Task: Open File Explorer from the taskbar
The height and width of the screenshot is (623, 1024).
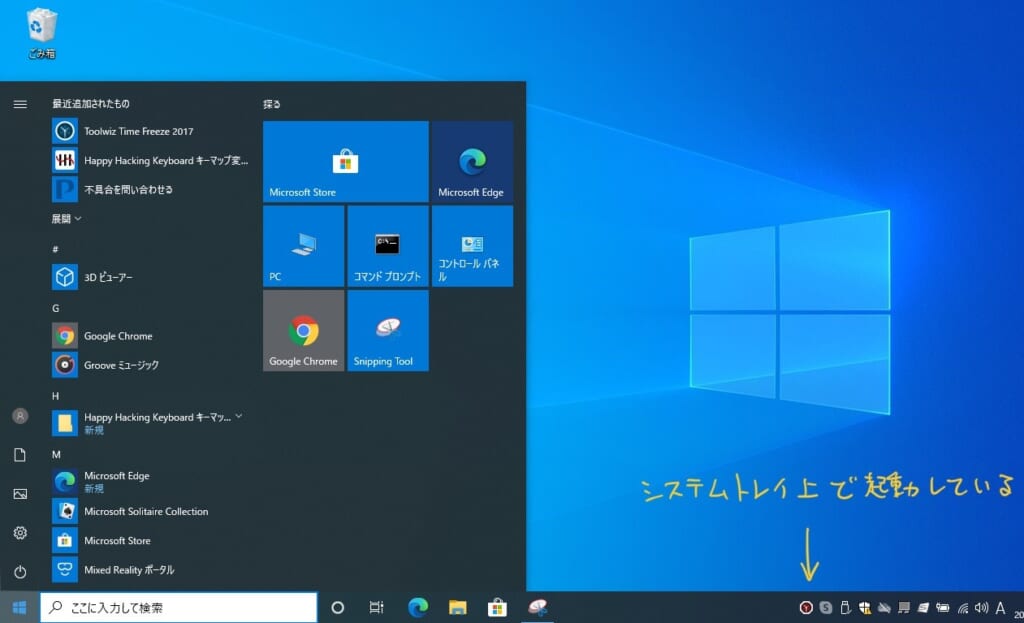Action: click(x=457, y=607)
